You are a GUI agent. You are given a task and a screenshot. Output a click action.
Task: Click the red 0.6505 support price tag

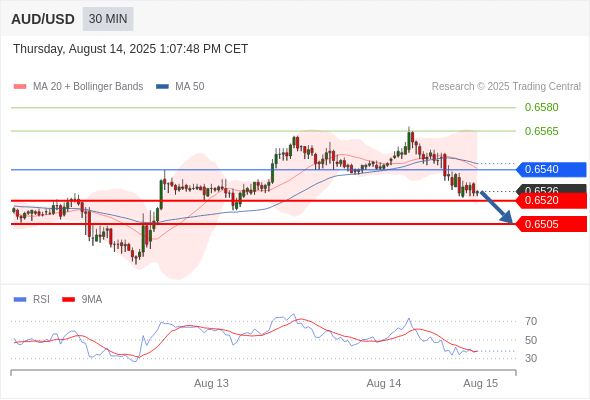click(x=551, y=224)
